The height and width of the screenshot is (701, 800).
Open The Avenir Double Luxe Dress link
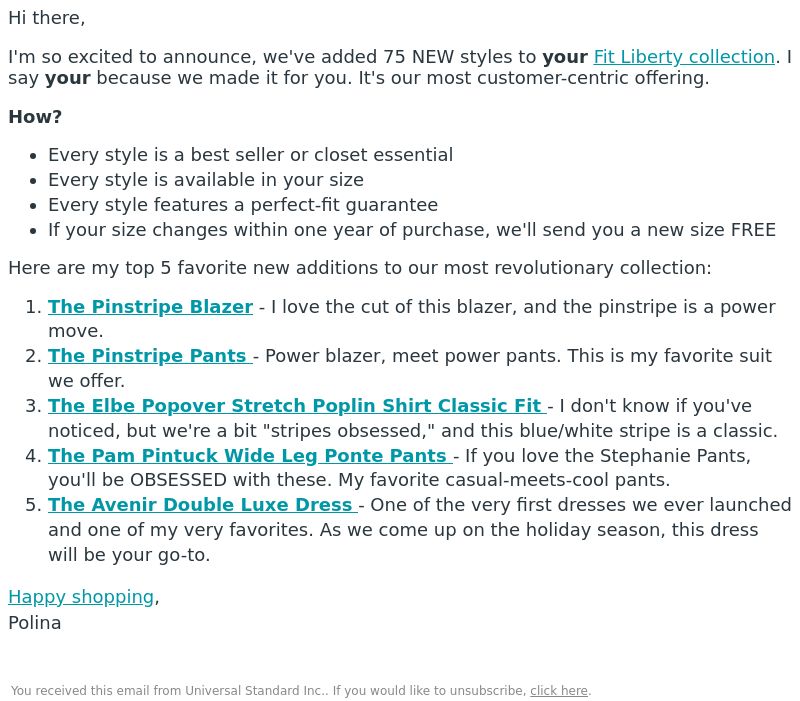click(x=203, y=505)
